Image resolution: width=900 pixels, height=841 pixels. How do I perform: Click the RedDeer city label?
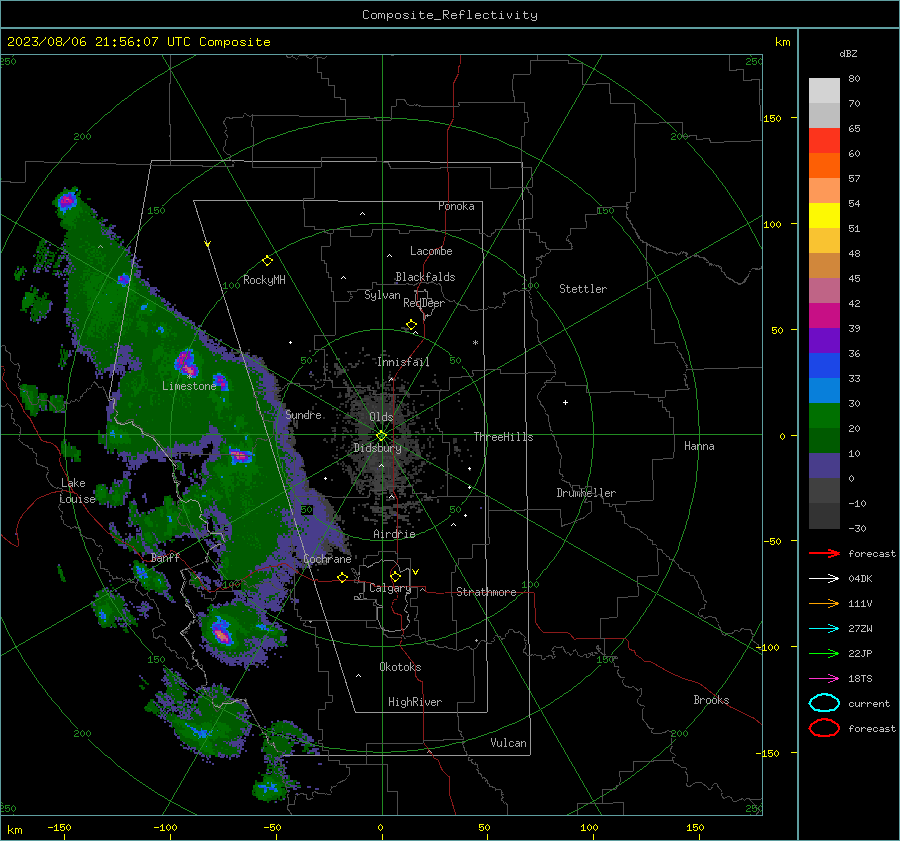coord(424,303)
